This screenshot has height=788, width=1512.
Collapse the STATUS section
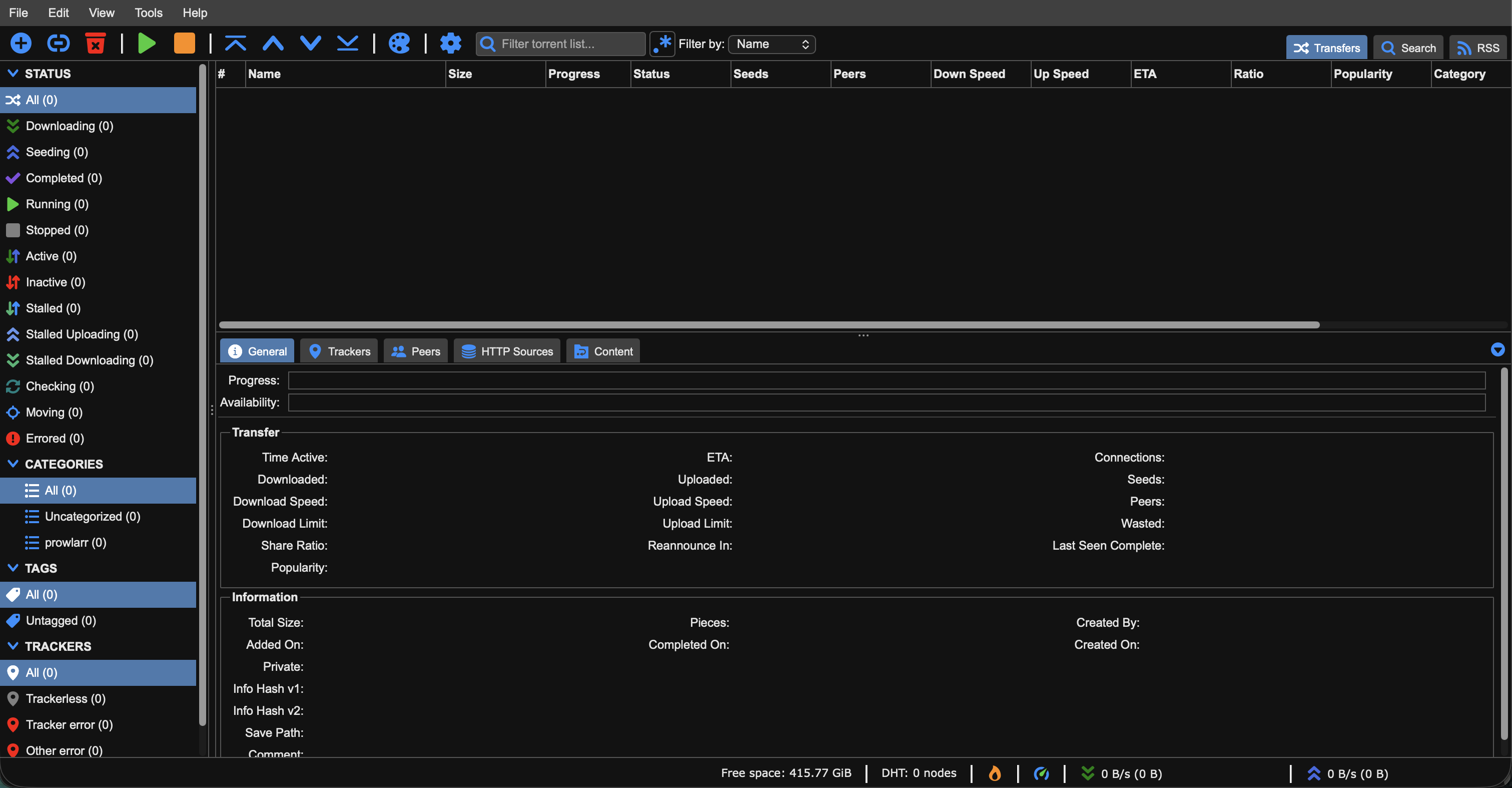(x=13, y=74)
